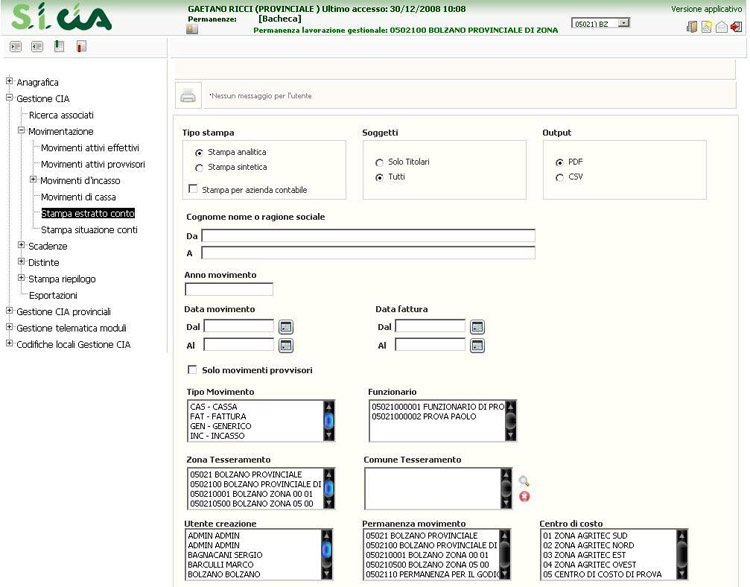
Task: Expand the Movimenti d'incasso node
Action: pos(33,179)
